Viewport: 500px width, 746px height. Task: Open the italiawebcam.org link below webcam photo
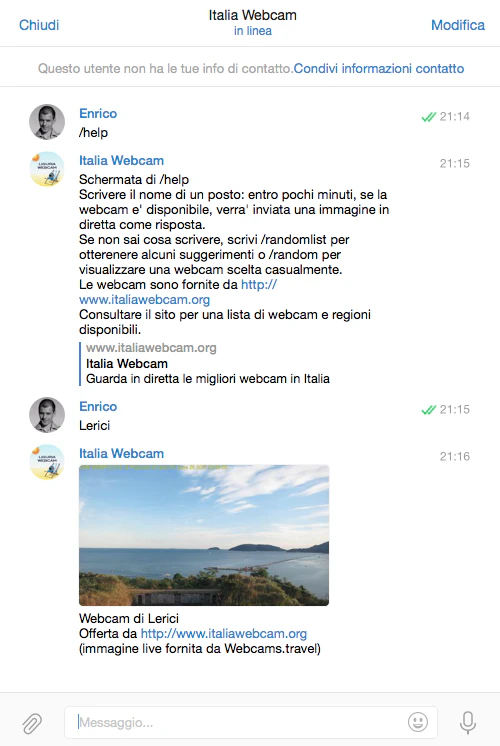coord(224,634)
